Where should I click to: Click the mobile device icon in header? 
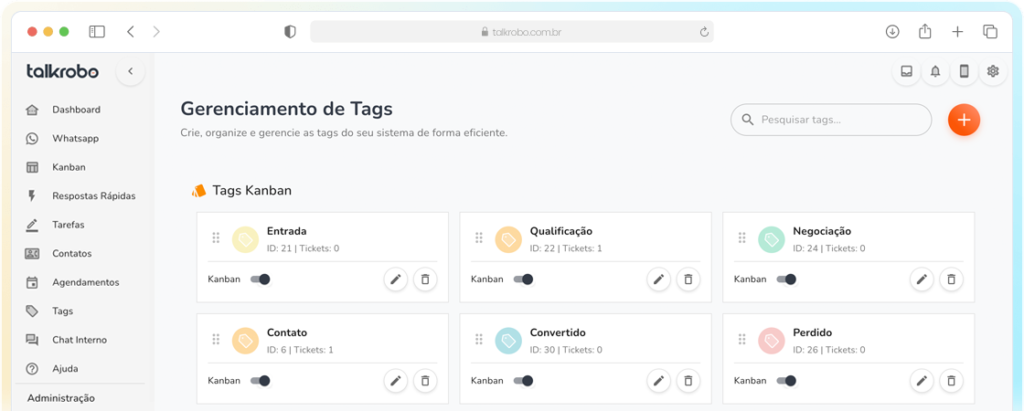pos(964,71)
